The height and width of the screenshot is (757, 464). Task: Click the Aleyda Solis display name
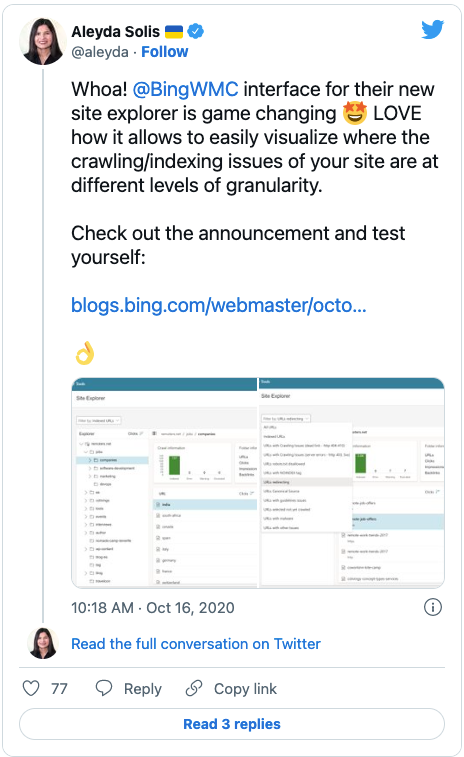coord(115,32)
